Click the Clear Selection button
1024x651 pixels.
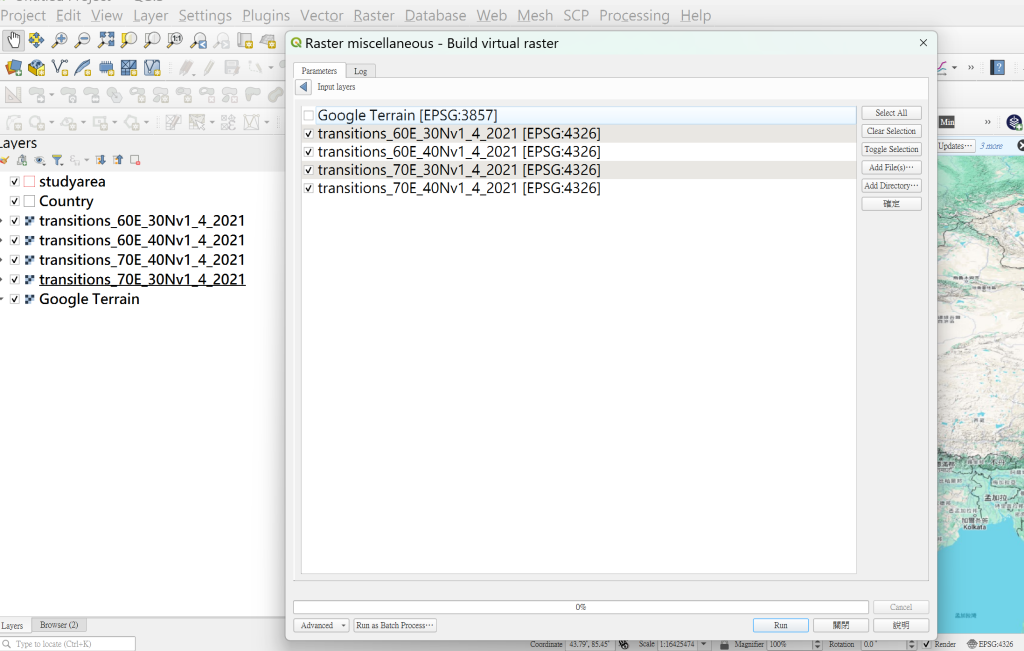pyautogui.click(x=891, y=131)
